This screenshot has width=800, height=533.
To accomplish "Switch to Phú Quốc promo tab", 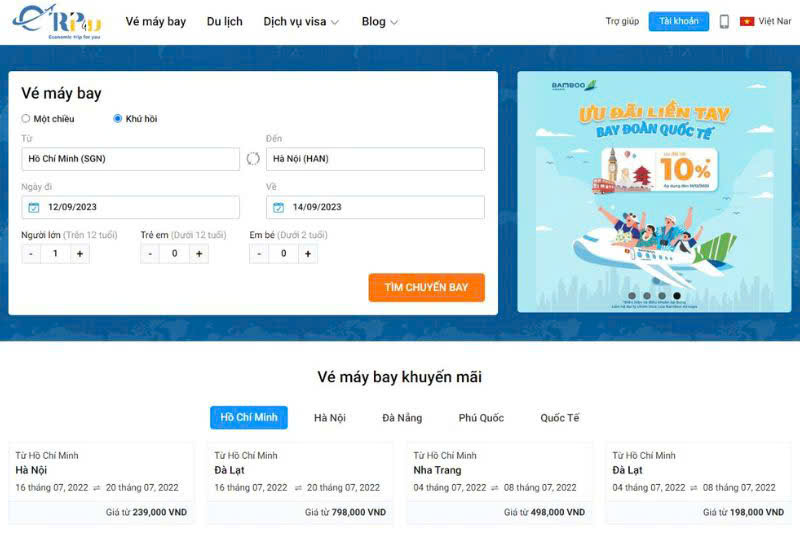I will 481,418.
